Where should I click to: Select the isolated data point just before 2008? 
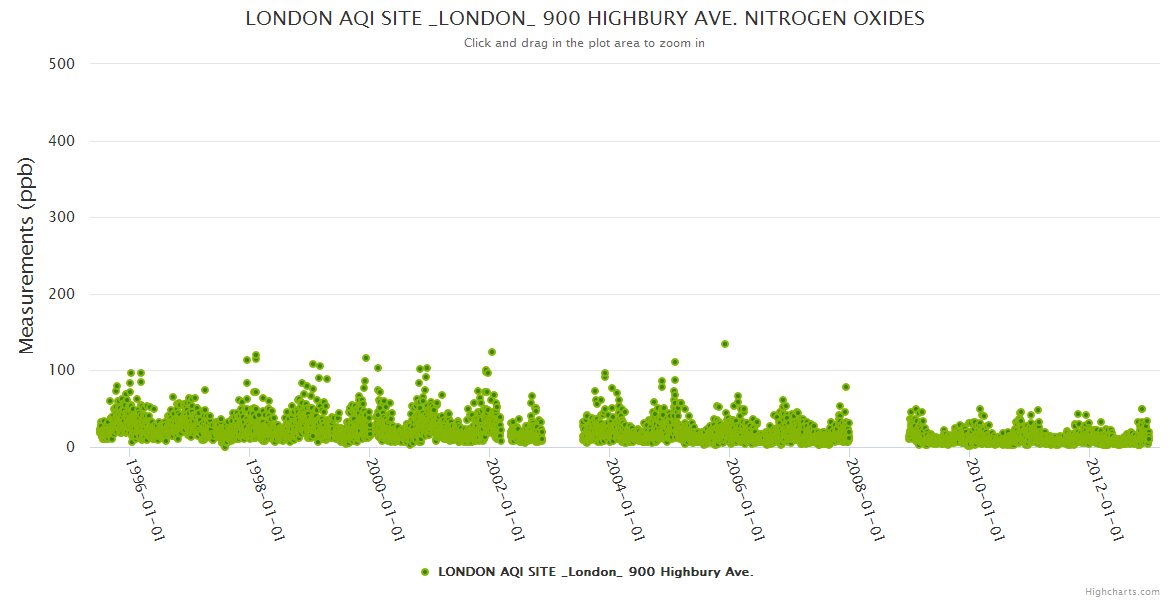[846, 387]
